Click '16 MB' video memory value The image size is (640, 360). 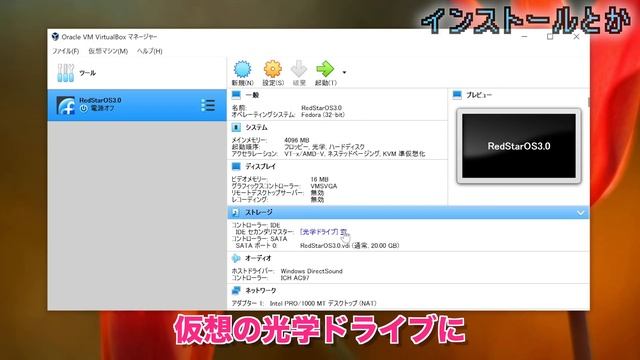tap(319, 179)
